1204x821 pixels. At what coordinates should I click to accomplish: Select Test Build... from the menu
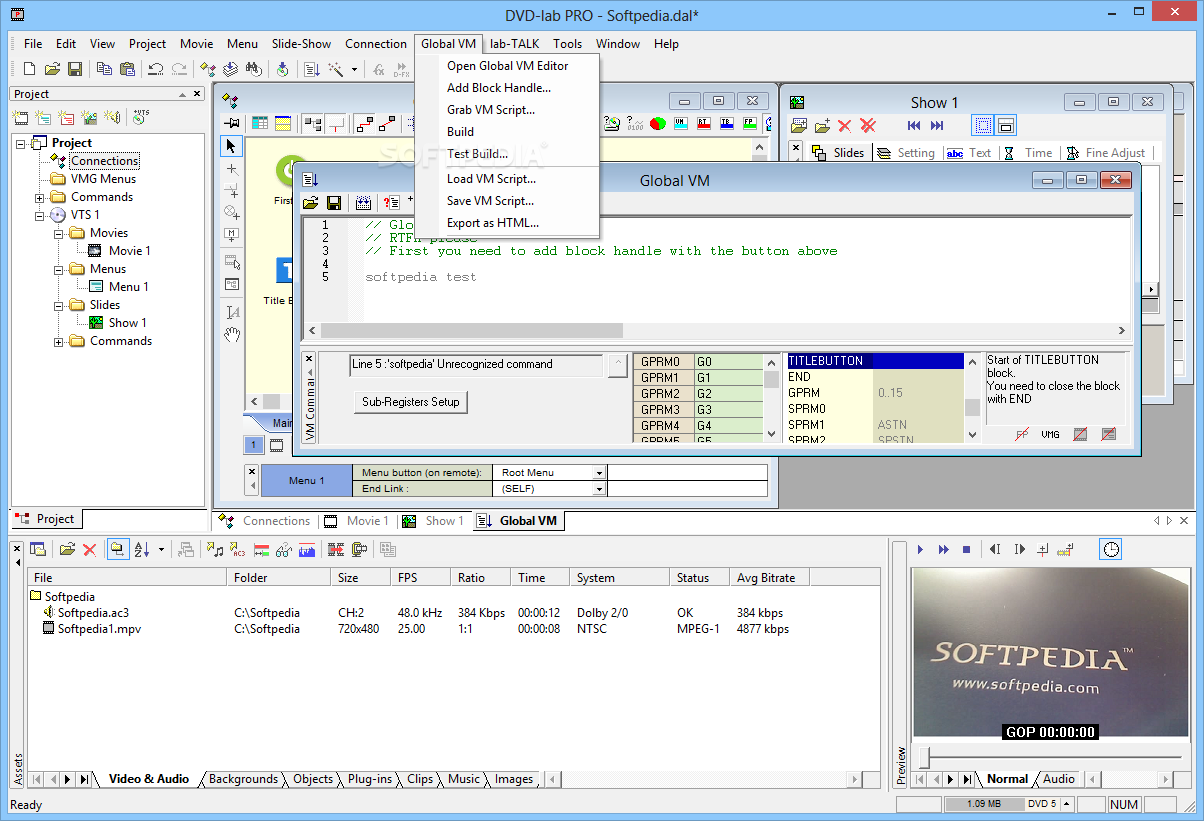477,154
